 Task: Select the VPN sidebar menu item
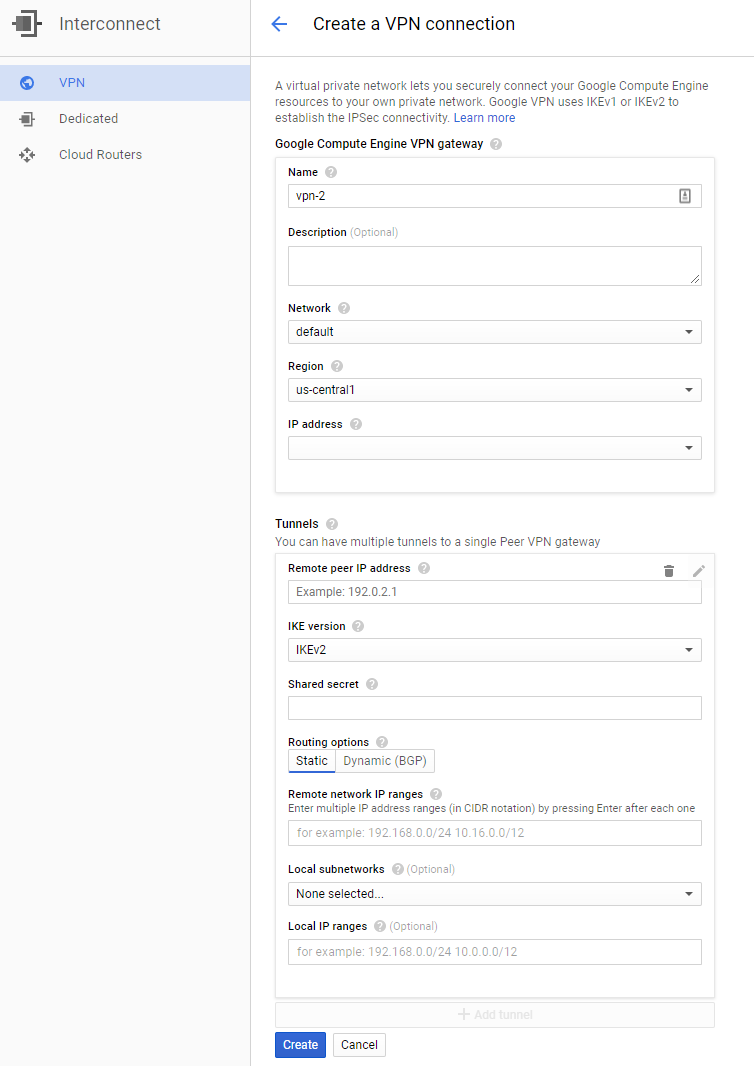coord(125,83)
